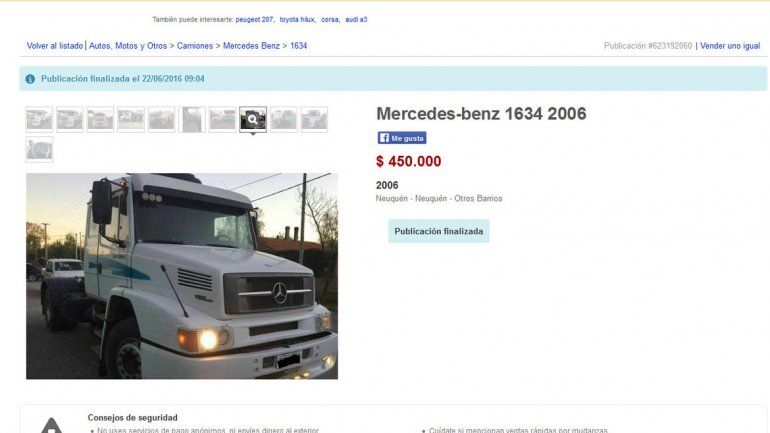The width and height of the screenshot is (770, 433).
Task: Select the second truck thumbnail
Action: click(70, 119)
